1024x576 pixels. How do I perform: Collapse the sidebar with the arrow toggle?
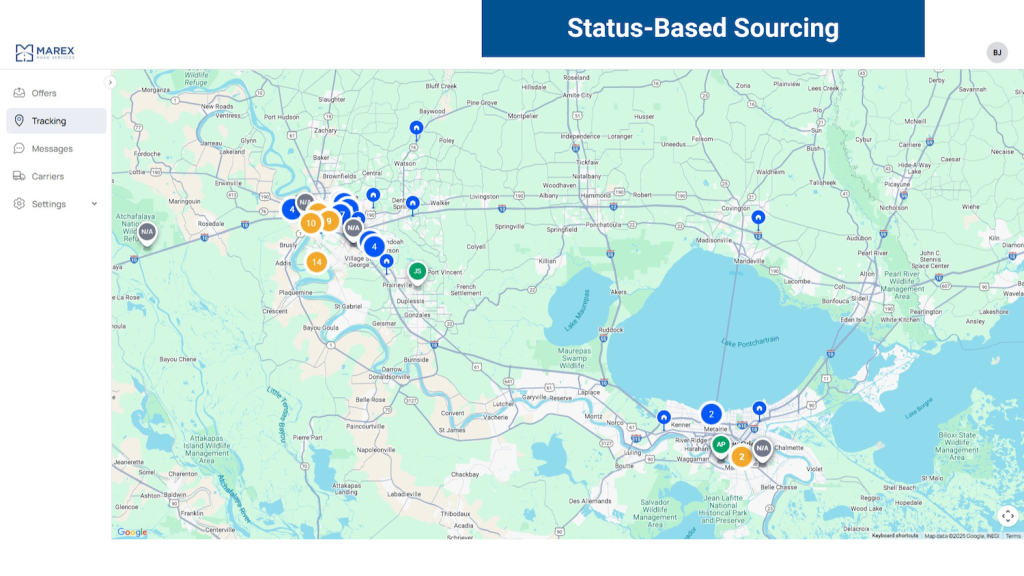click(110, 82)
